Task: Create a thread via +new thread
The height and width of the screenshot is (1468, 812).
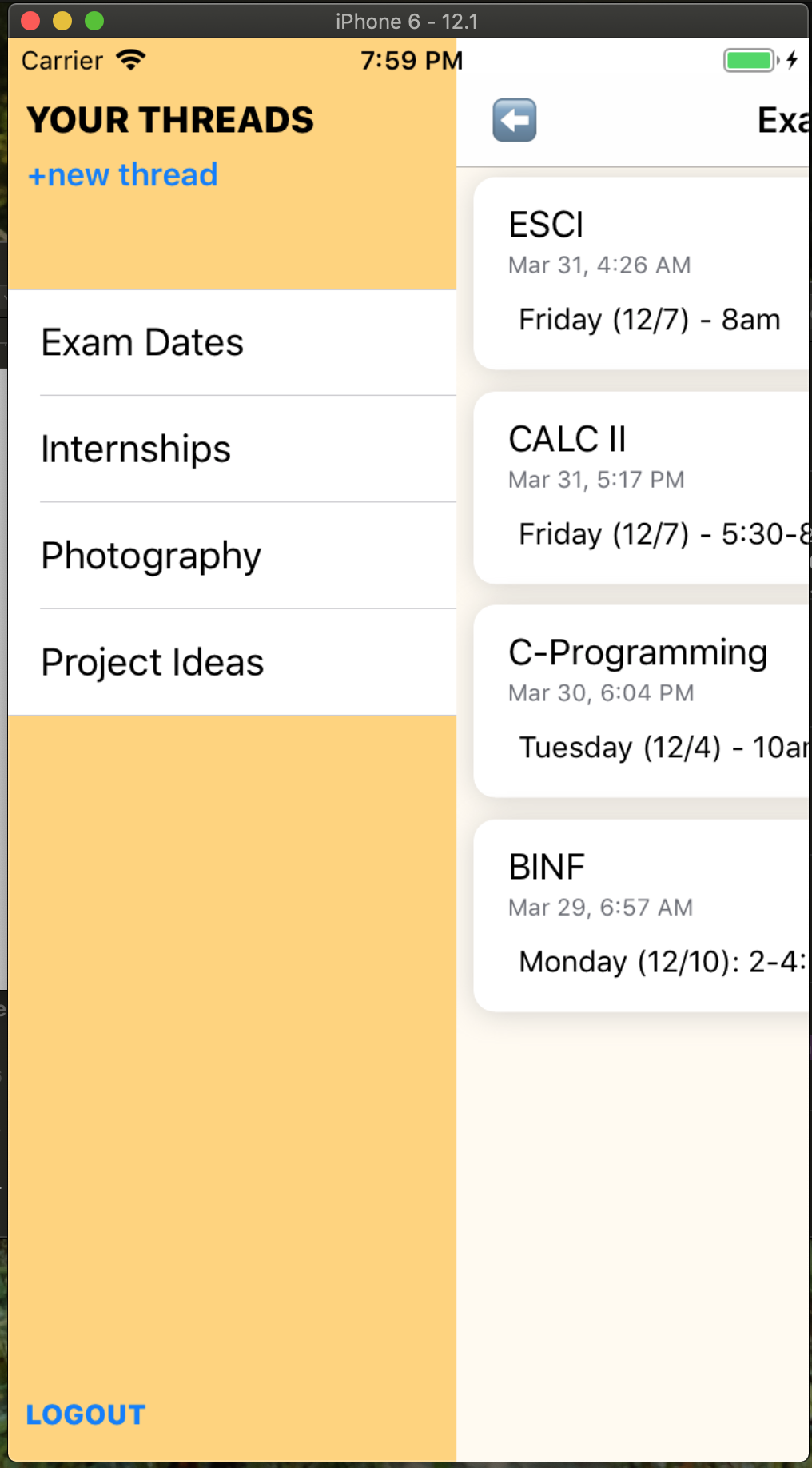Action: [x=122, y=174]
